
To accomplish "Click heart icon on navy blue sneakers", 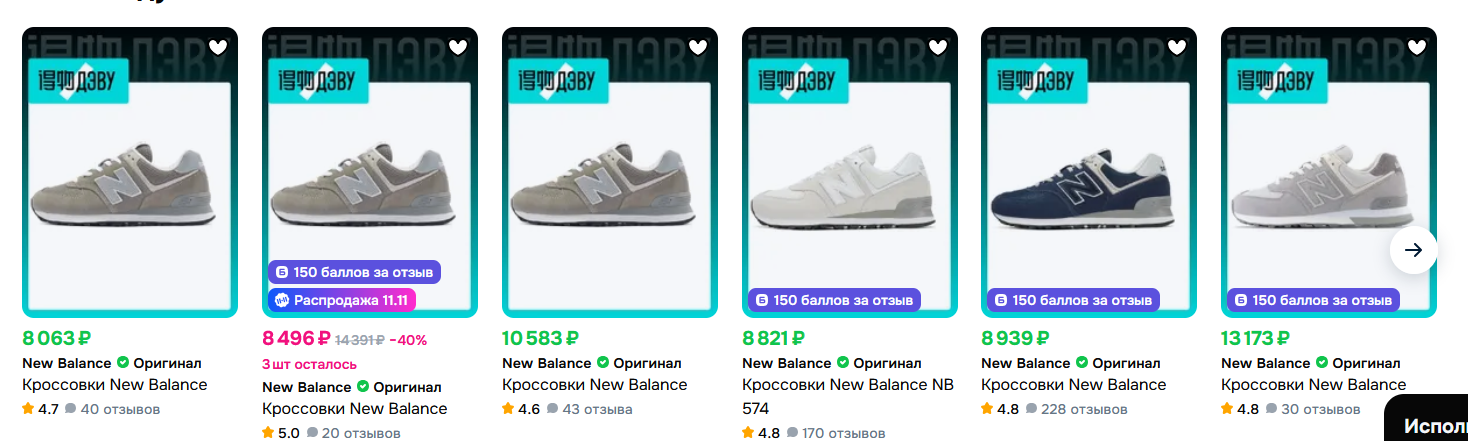I will coord(1177,47).
